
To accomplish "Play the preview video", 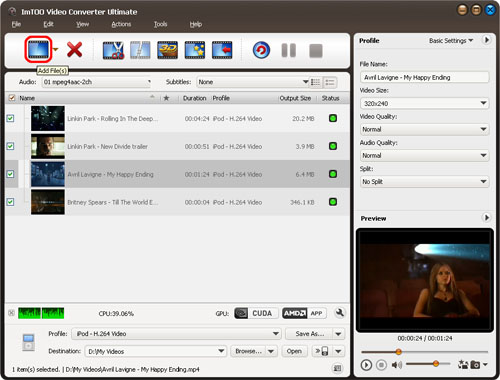I will coord(366,365).
